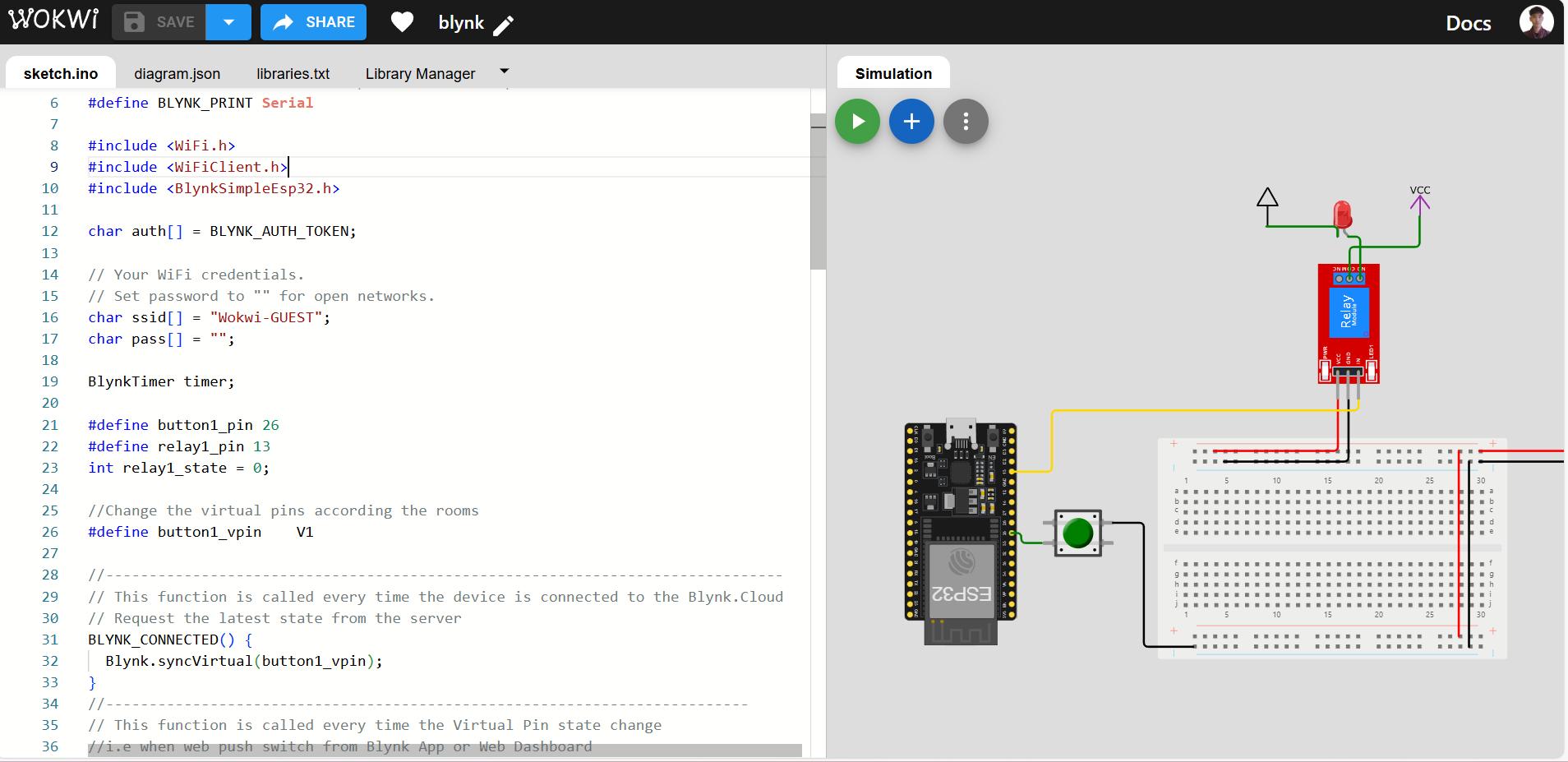Click the button1_vpin V1 define
Screen dimensions: 1568x762
pyautogui.click(x=201, y=532)
